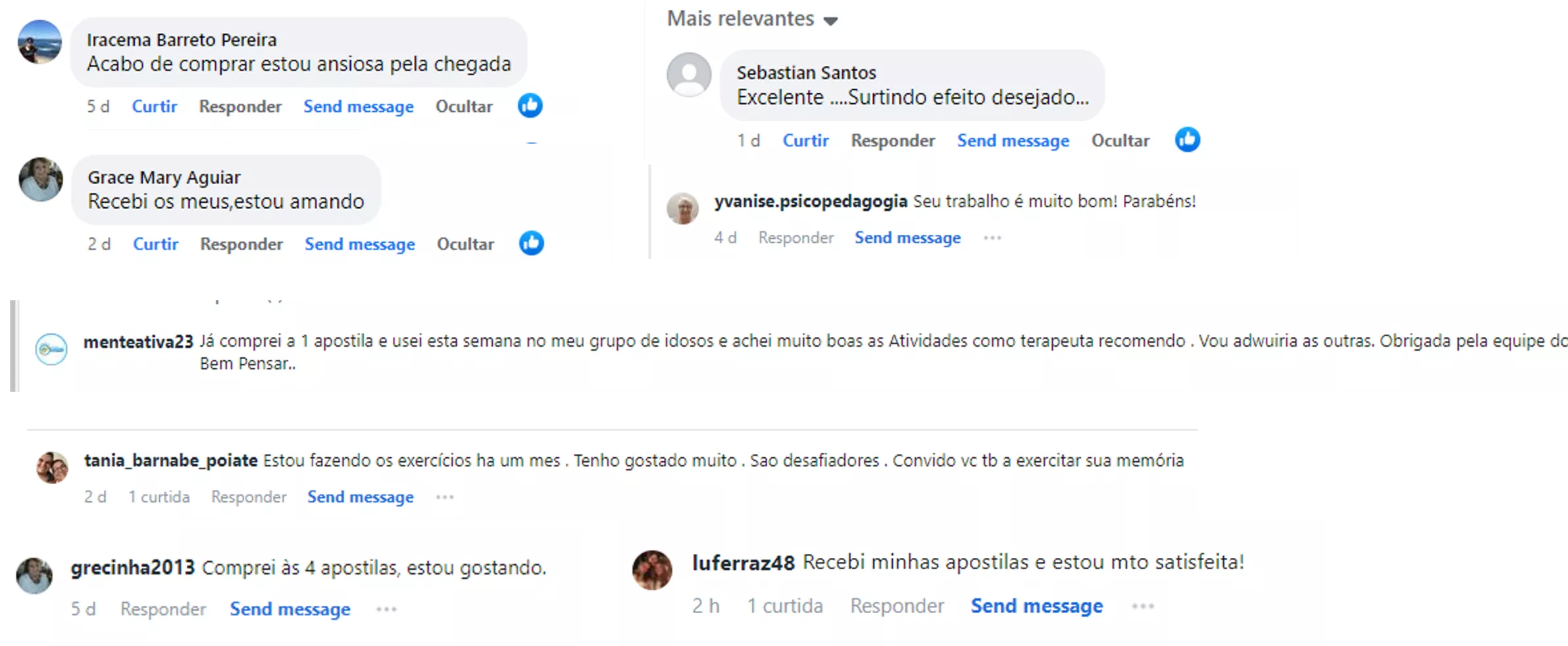Image resolution: width=1568 pixels, height=646 pixels.
Task: Reply to Sebastian Santos' comment
Action: coord(893,141)
